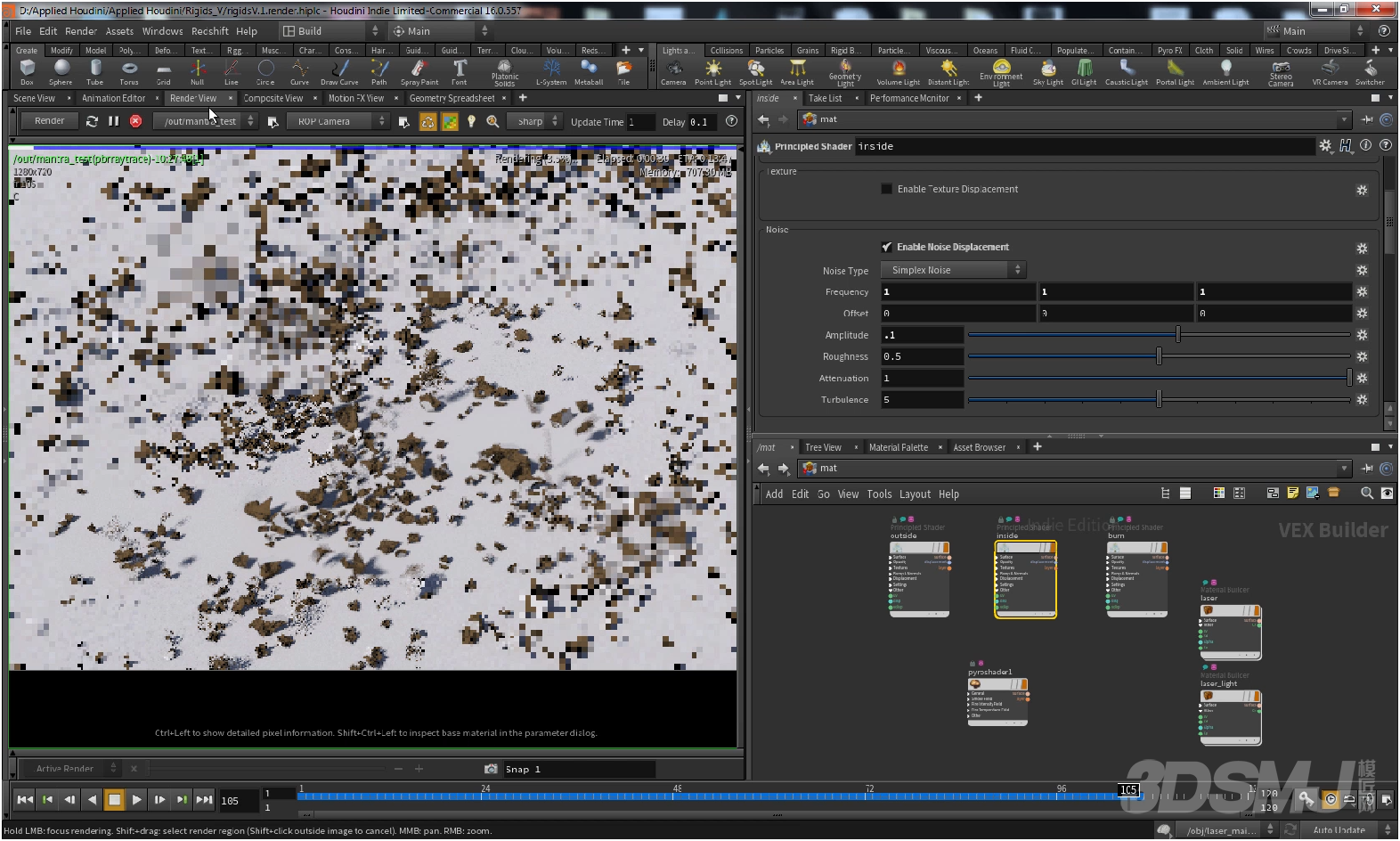Image resolution: width=1400 pixels, height=841 pixels.
Task: Adjust the Roughness slider
Action: tap(1159, 356)
